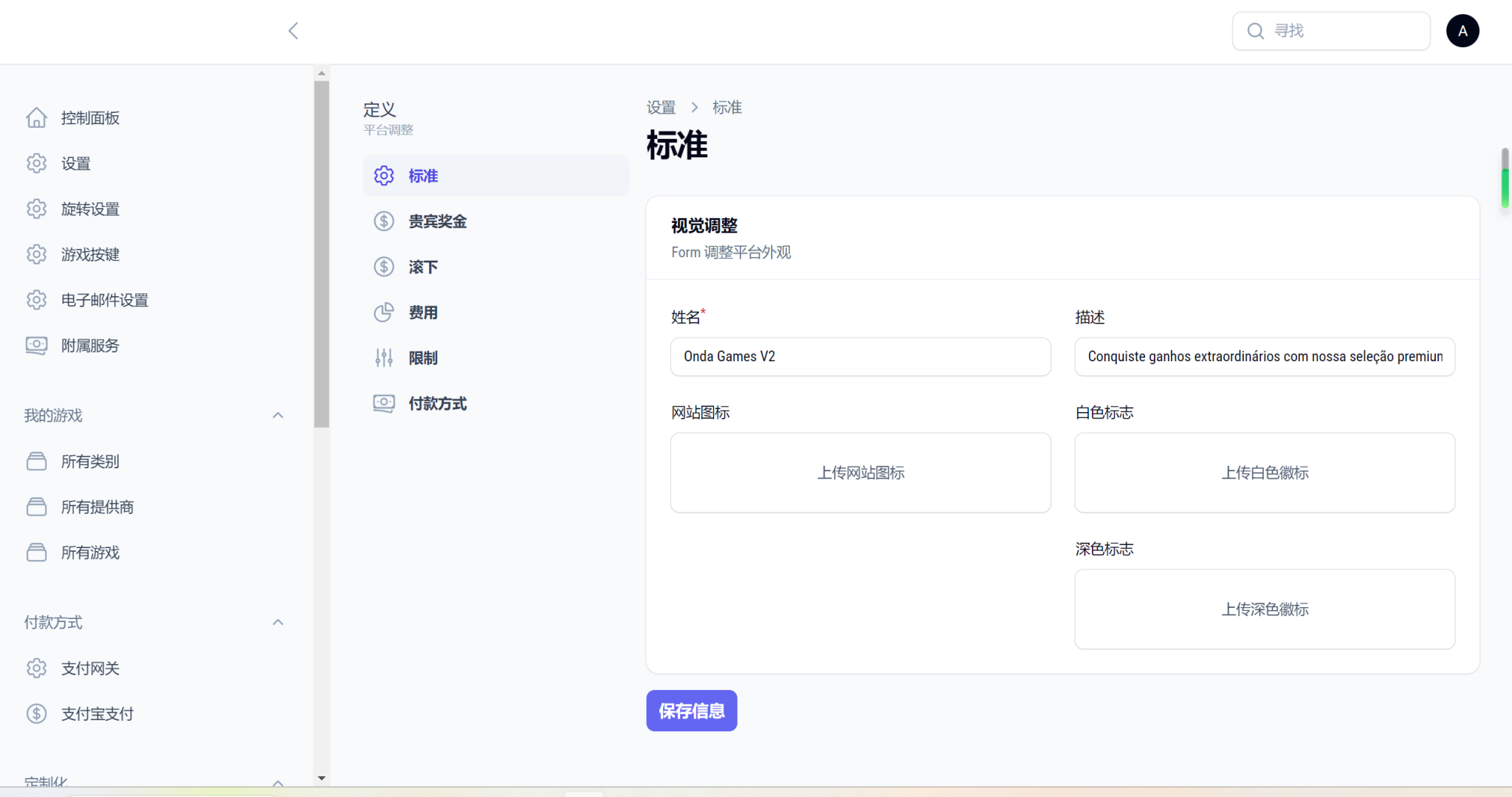Click the dollar icon beside 支付宝支付
The image size is (1512, 797).
point(36,714)
